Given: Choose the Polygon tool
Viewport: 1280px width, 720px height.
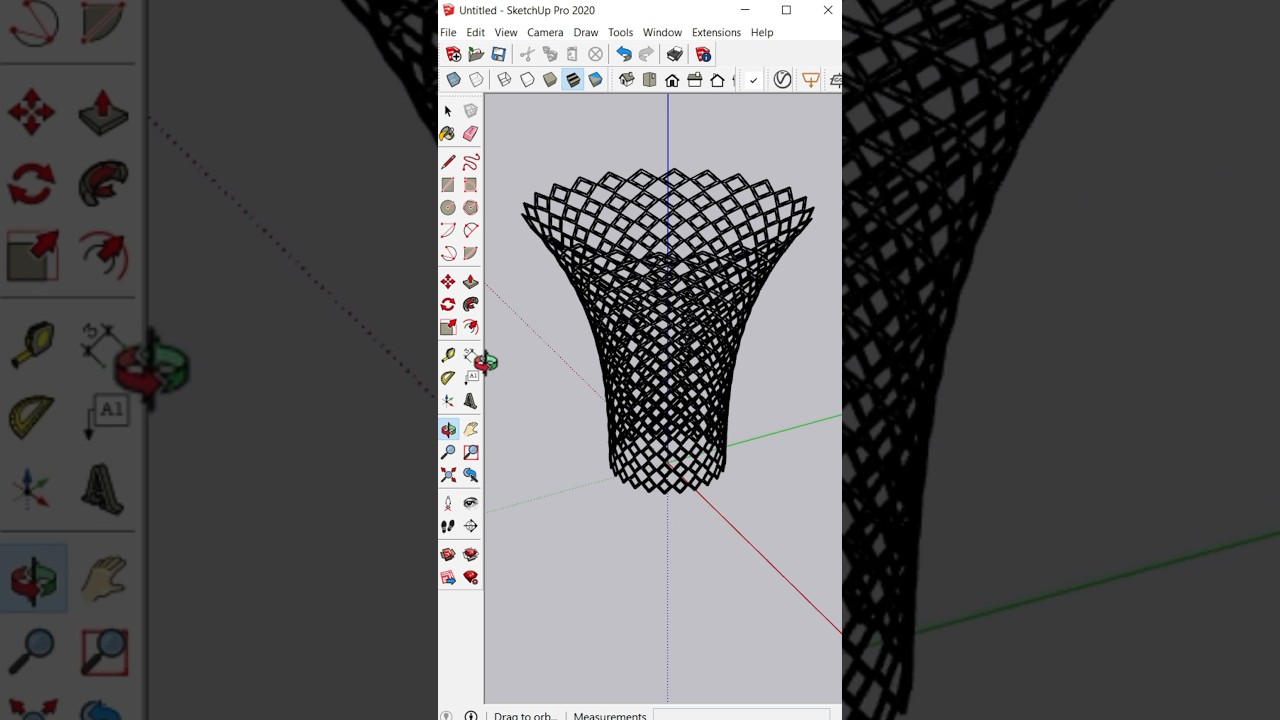Looking at the screenshot, I should [470, 208].
